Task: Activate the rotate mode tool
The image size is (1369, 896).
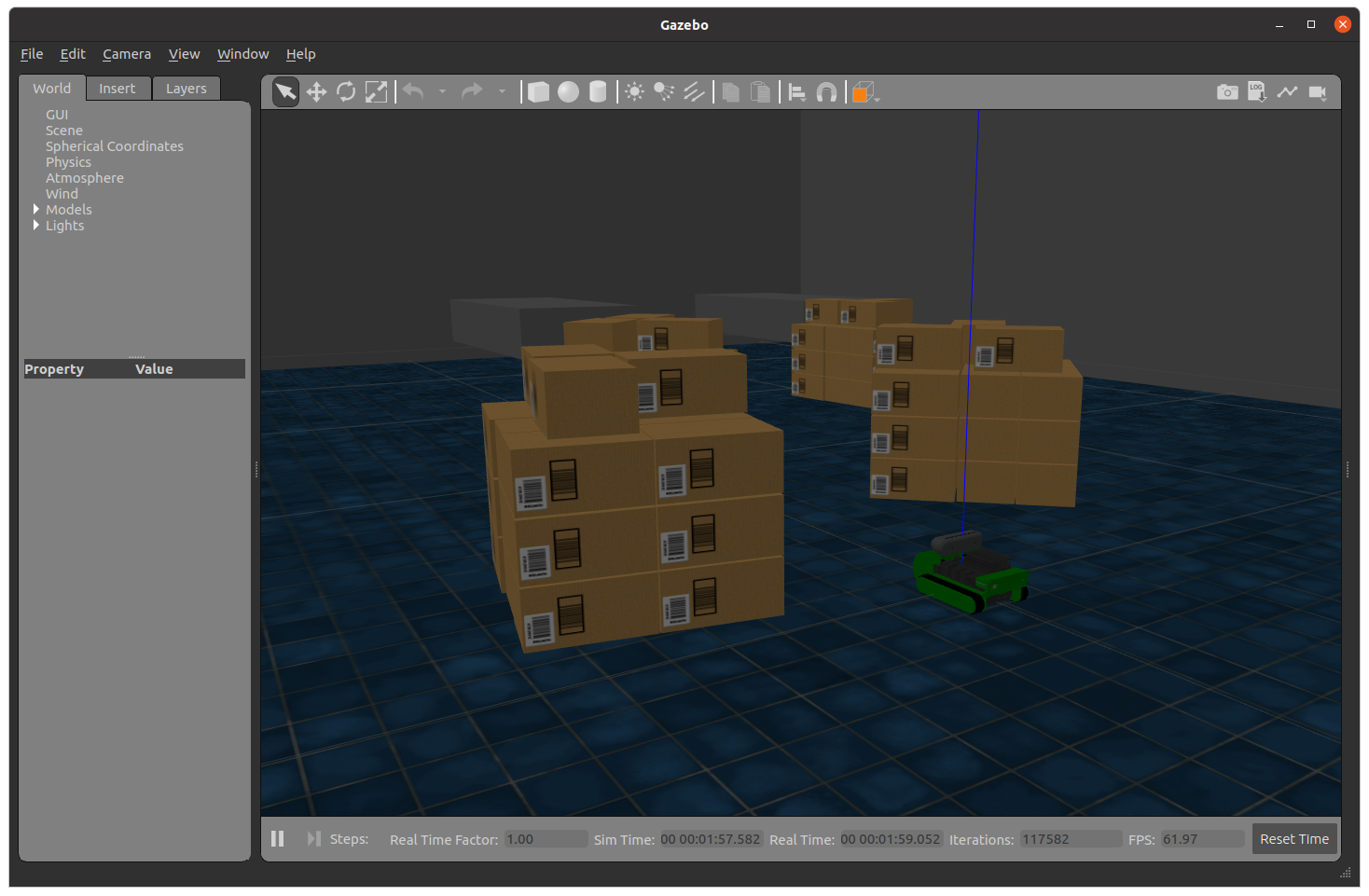Action: coord(346,91)
